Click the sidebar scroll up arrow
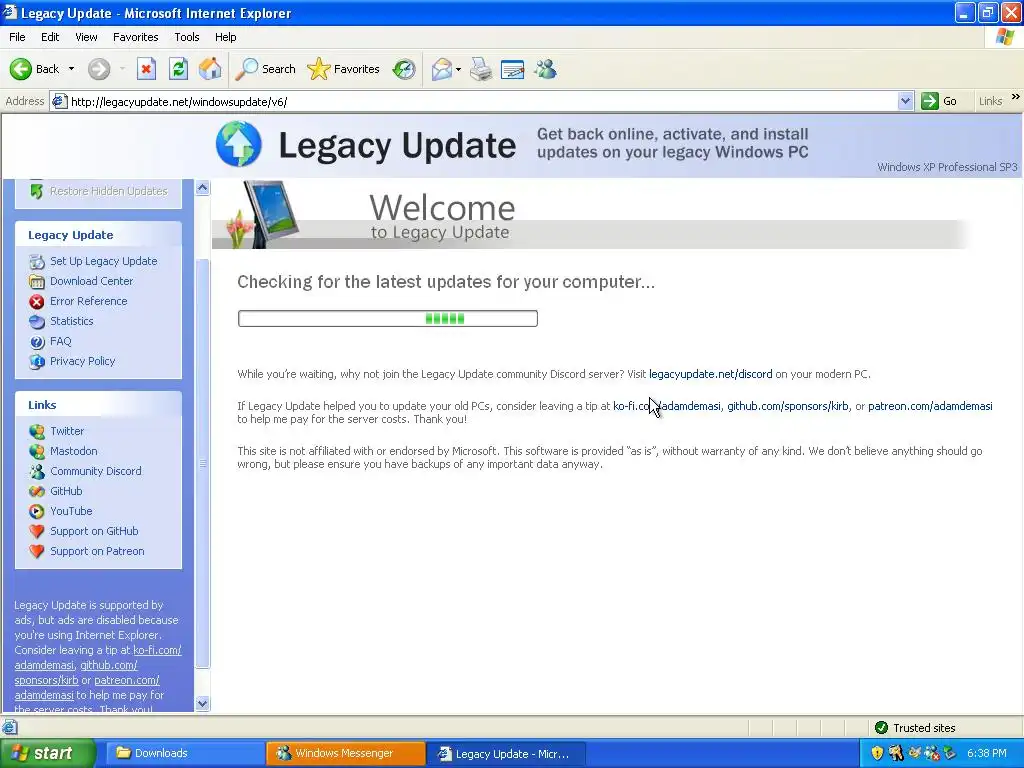 (202, 188)
